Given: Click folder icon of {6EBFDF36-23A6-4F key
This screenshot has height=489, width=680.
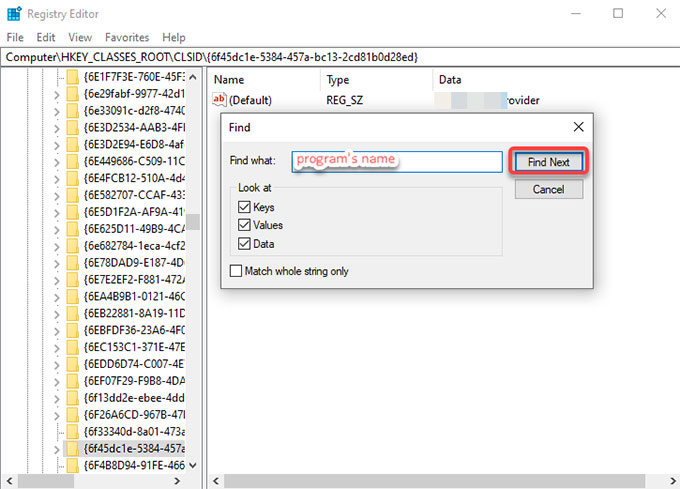Looking at the screenshot, I should (x=72, y=330).
